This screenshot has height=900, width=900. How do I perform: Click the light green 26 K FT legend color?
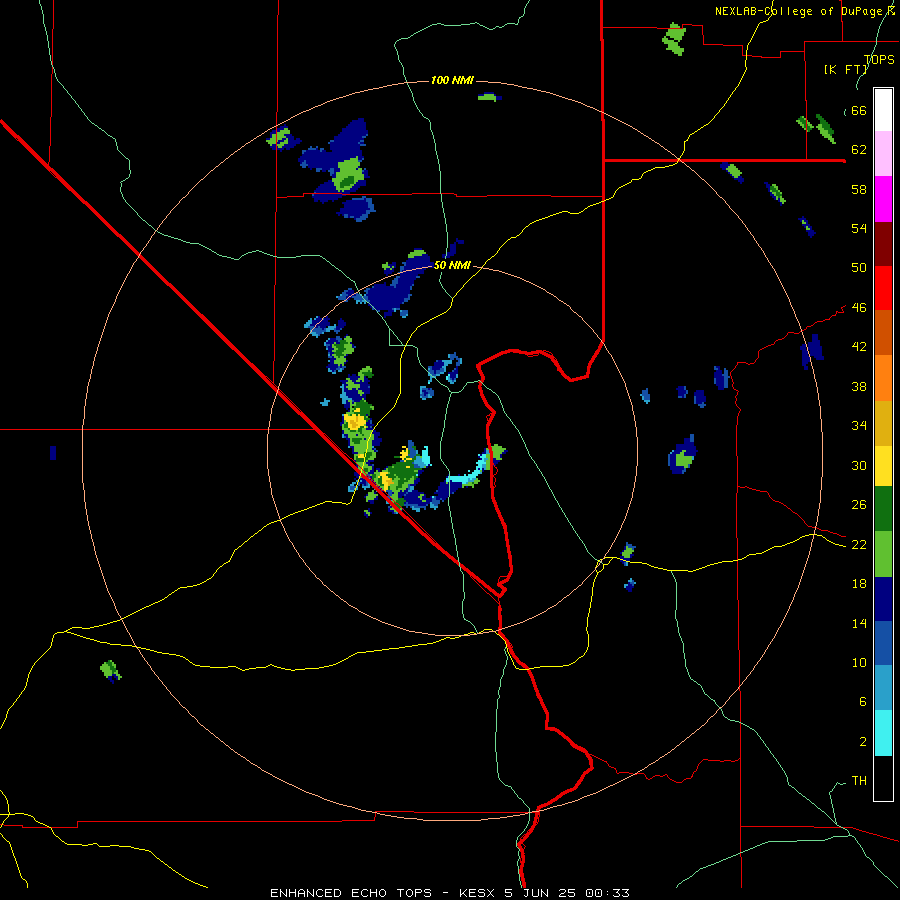(x=883, y=554)
